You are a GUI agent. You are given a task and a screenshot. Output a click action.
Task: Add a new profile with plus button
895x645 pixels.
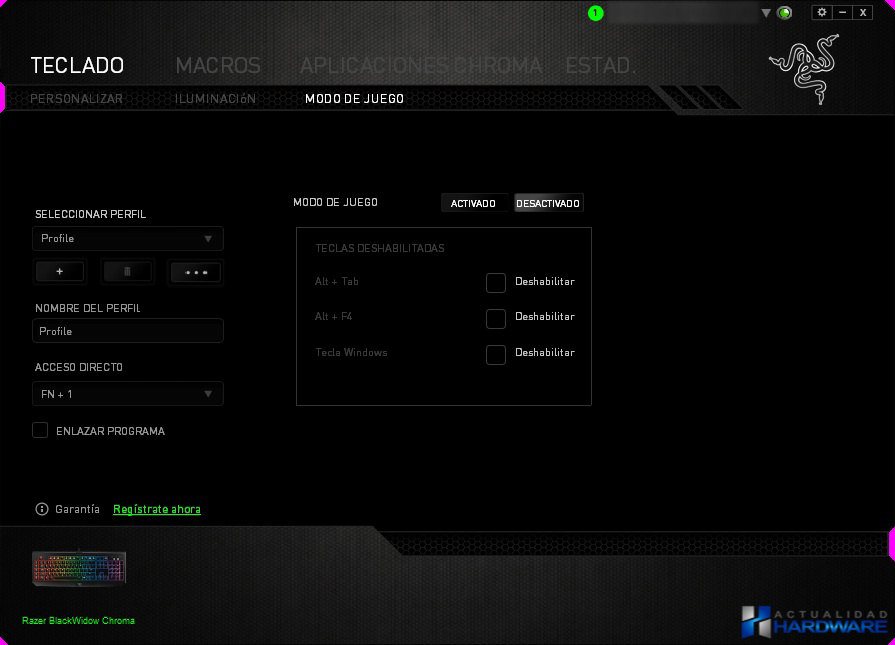click(60, 271)
